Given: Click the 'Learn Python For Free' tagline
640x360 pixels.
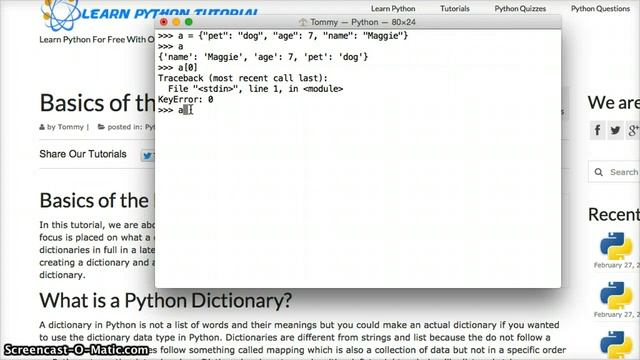Looking at the screenshot, I should [x=97, y=40].
